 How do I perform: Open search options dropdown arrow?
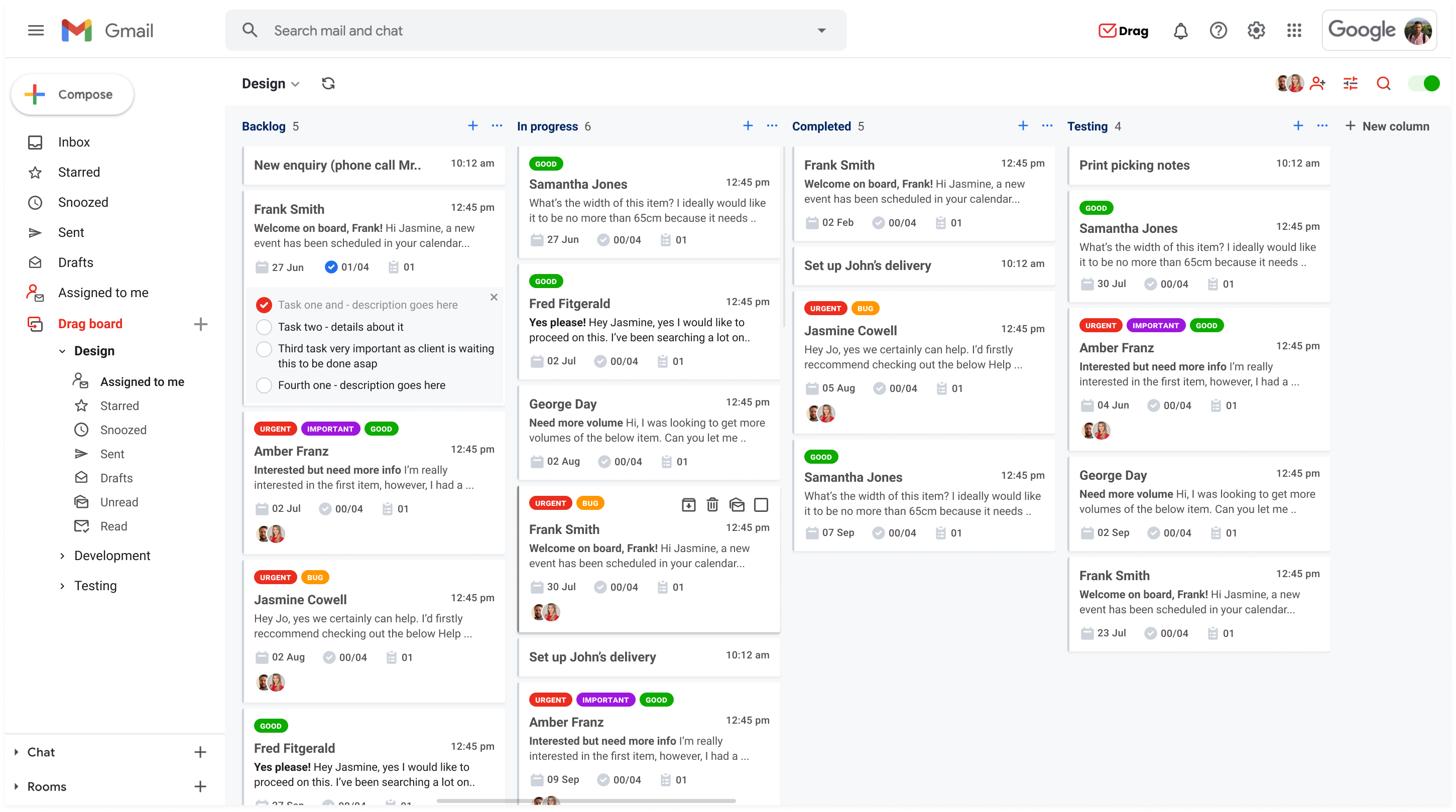click(x=821, y=31)
